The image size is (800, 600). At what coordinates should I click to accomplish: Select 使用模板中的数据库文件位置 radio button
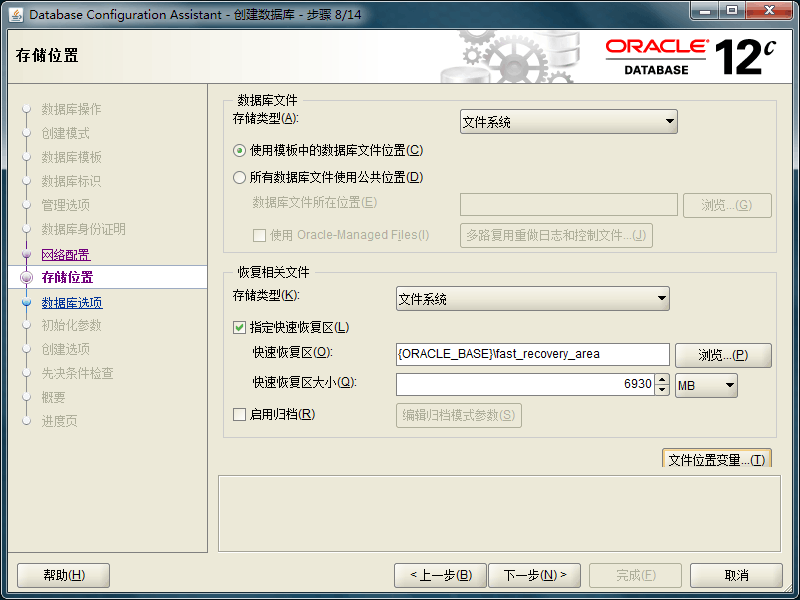239,150
